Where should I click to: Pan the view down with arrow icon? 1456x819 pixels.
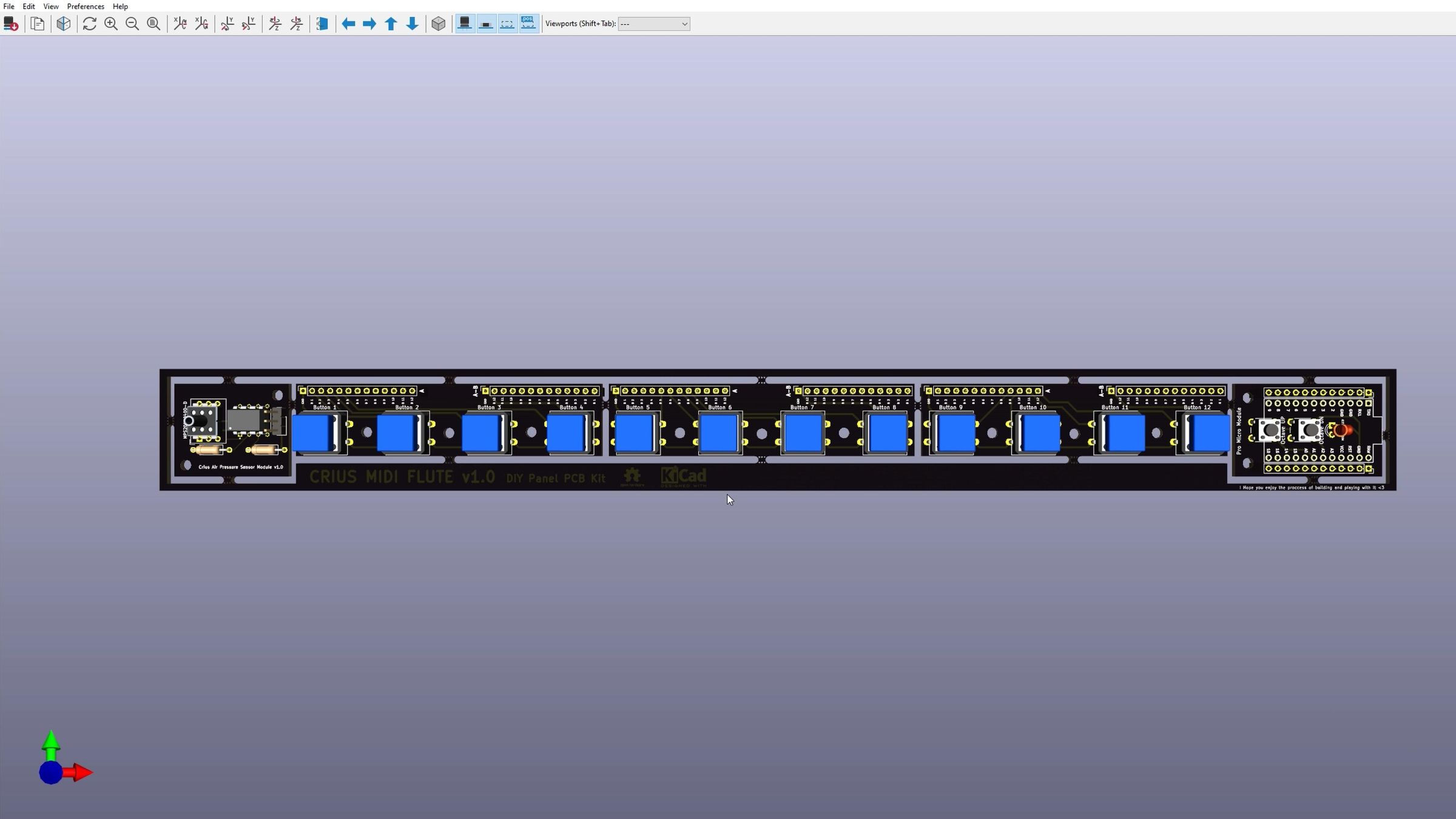point(412,24)
